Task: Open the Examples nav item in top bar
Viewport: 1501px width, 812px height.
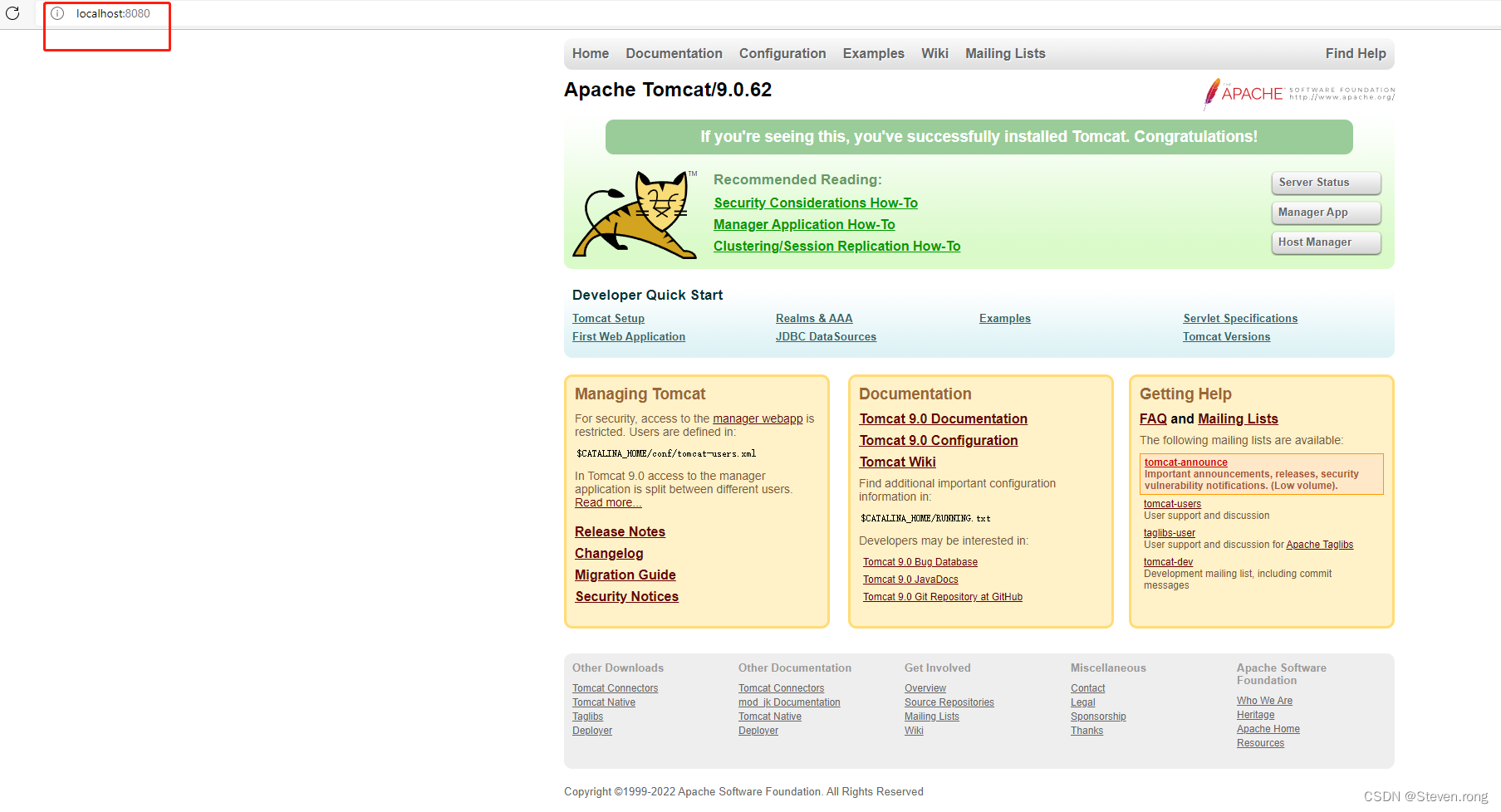Action: click(874, 54)
